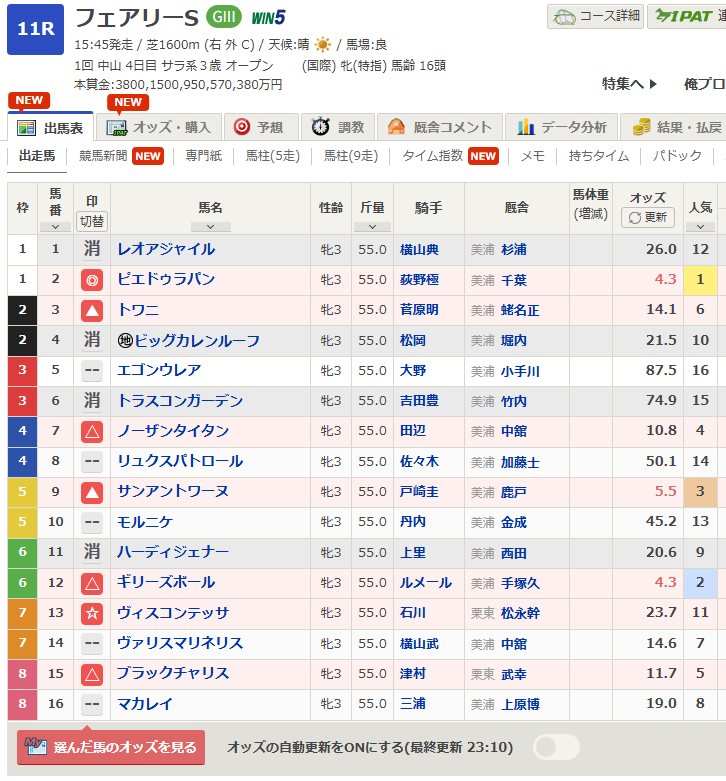The width and height of the screenshot is (726, 781).
Task: Select the 専門紙 sub-tab
Action: pos(204,156)
